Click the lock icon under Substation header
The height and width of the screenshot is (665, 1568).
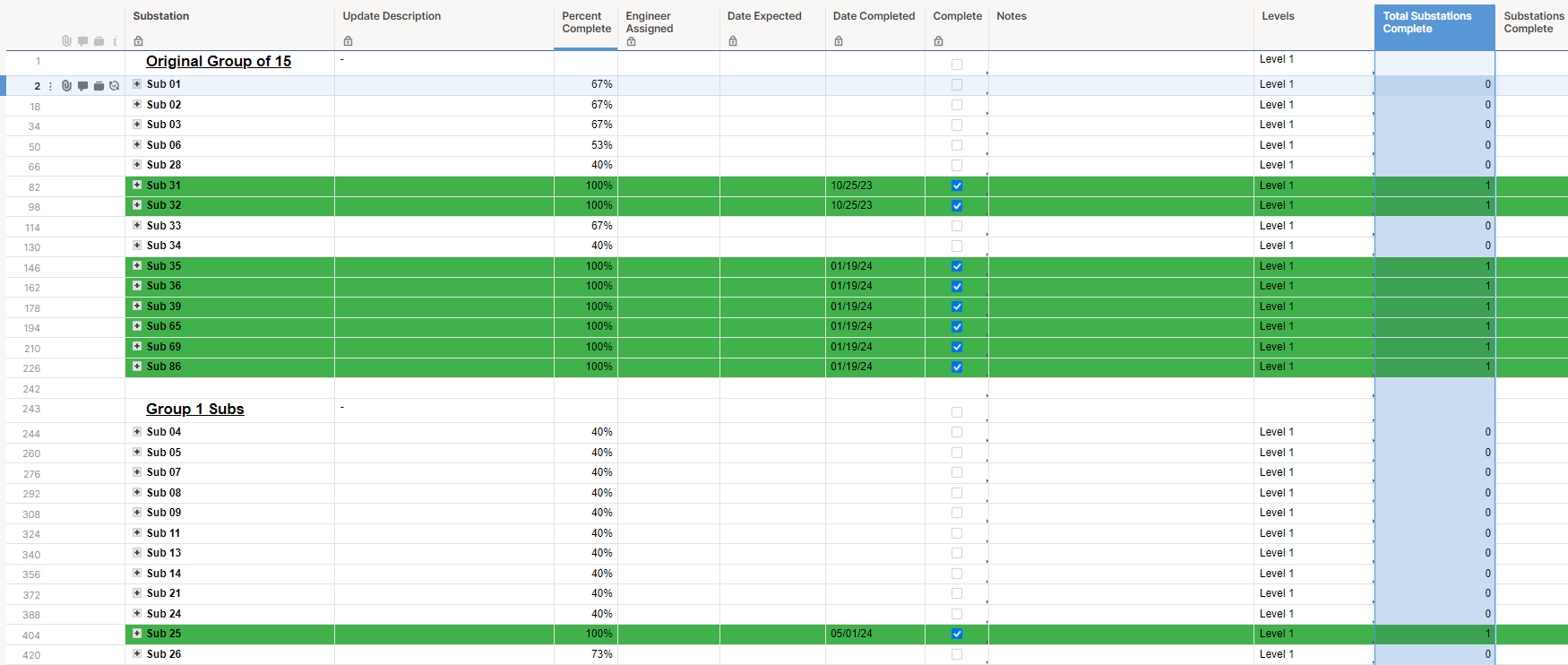coord(138,41)
